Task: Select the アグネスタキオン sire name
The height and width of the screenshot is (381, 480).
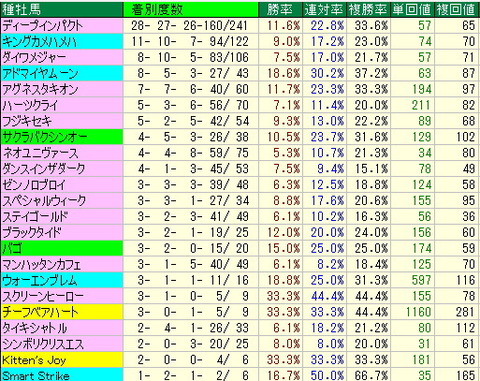Action: [x=40, y=89]
